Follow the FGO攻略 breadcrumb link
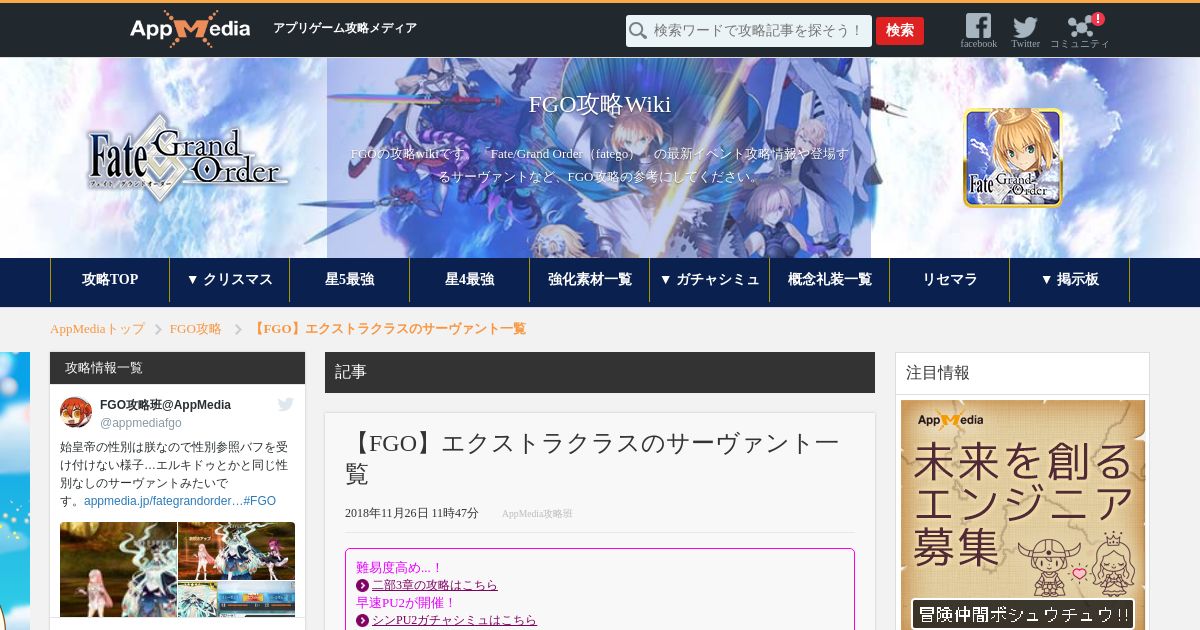The height and width of the screenshot is (630, 1200). [196, 329]
